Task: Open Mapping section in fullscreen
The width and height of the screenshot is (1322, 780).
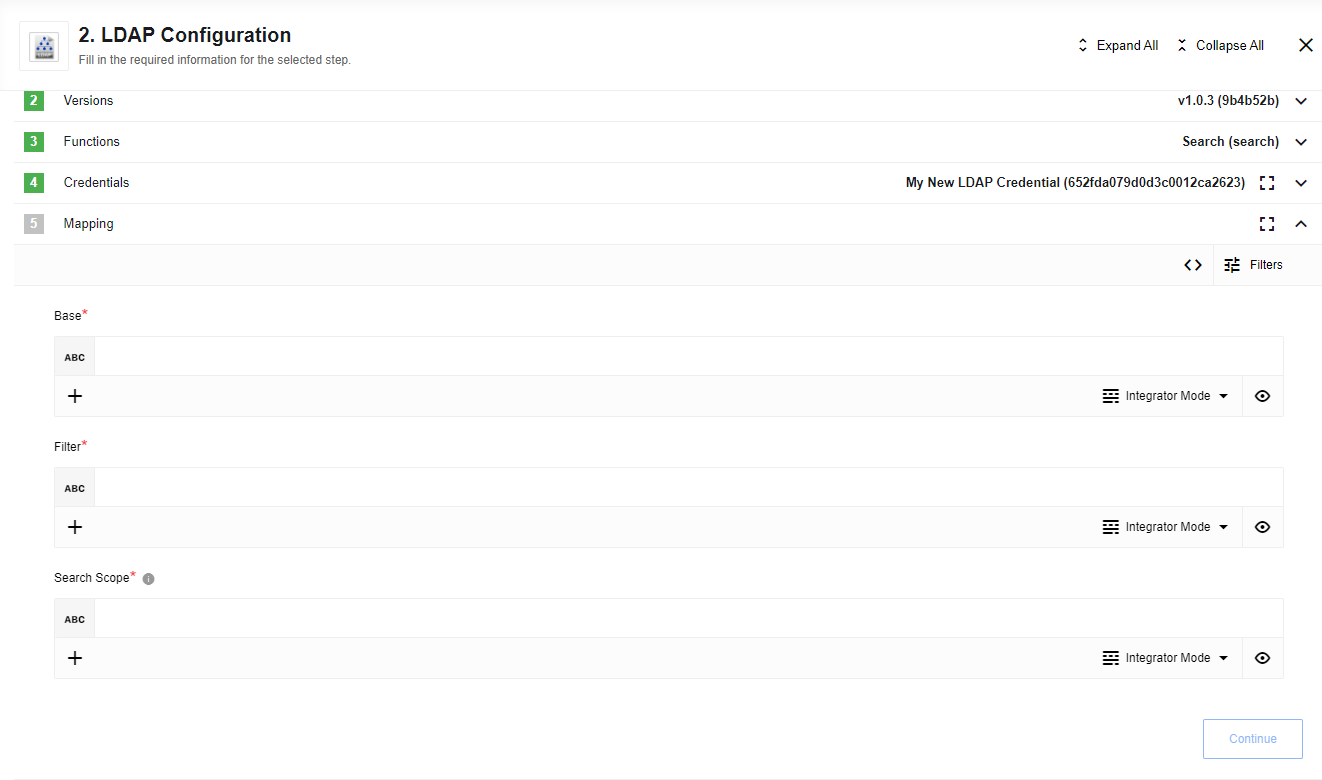Action: tap(1267, 224)
